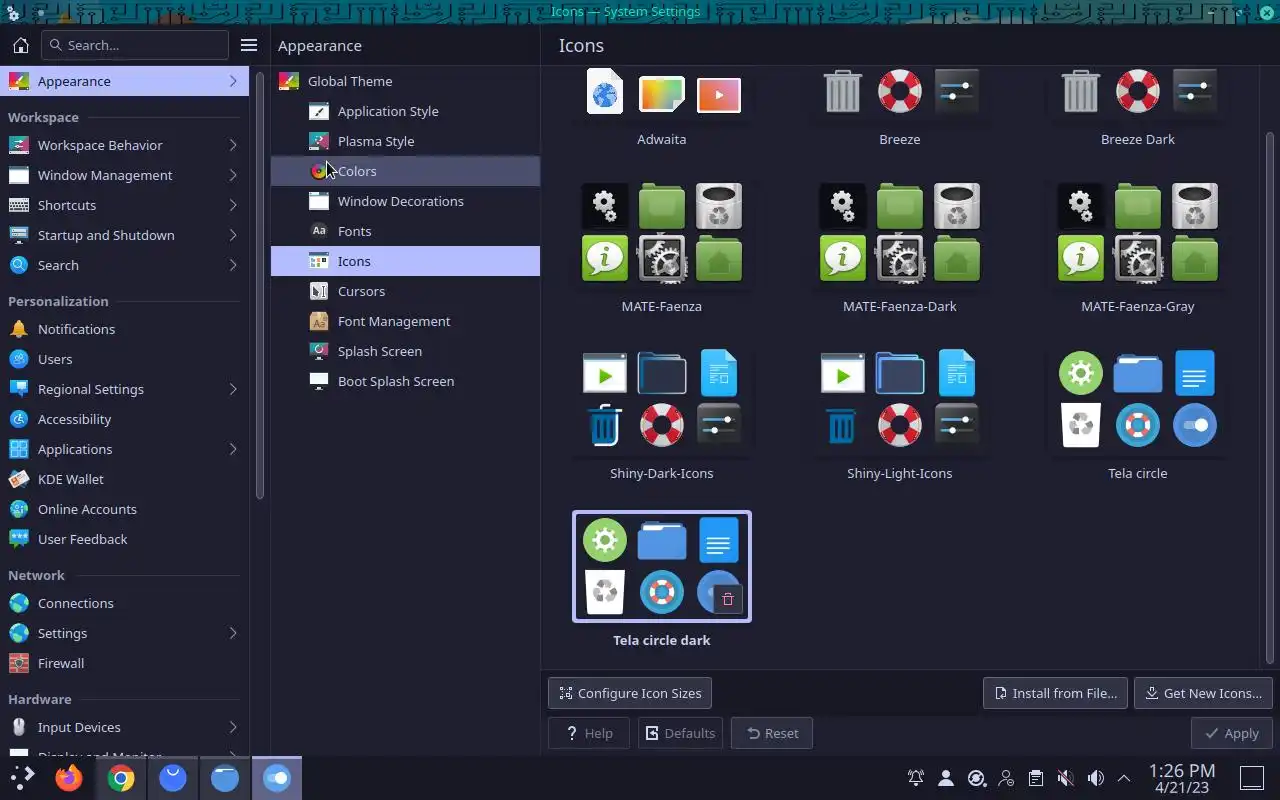
Task: Open the Notifications bell icon
Action: [x=18, y=329]
